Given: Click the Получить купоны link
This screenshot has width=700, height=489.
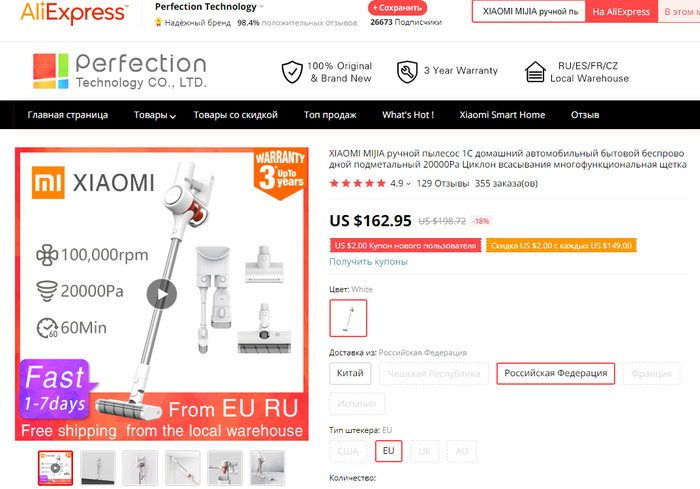Looking at the screenshot, I should coord(368,262).
